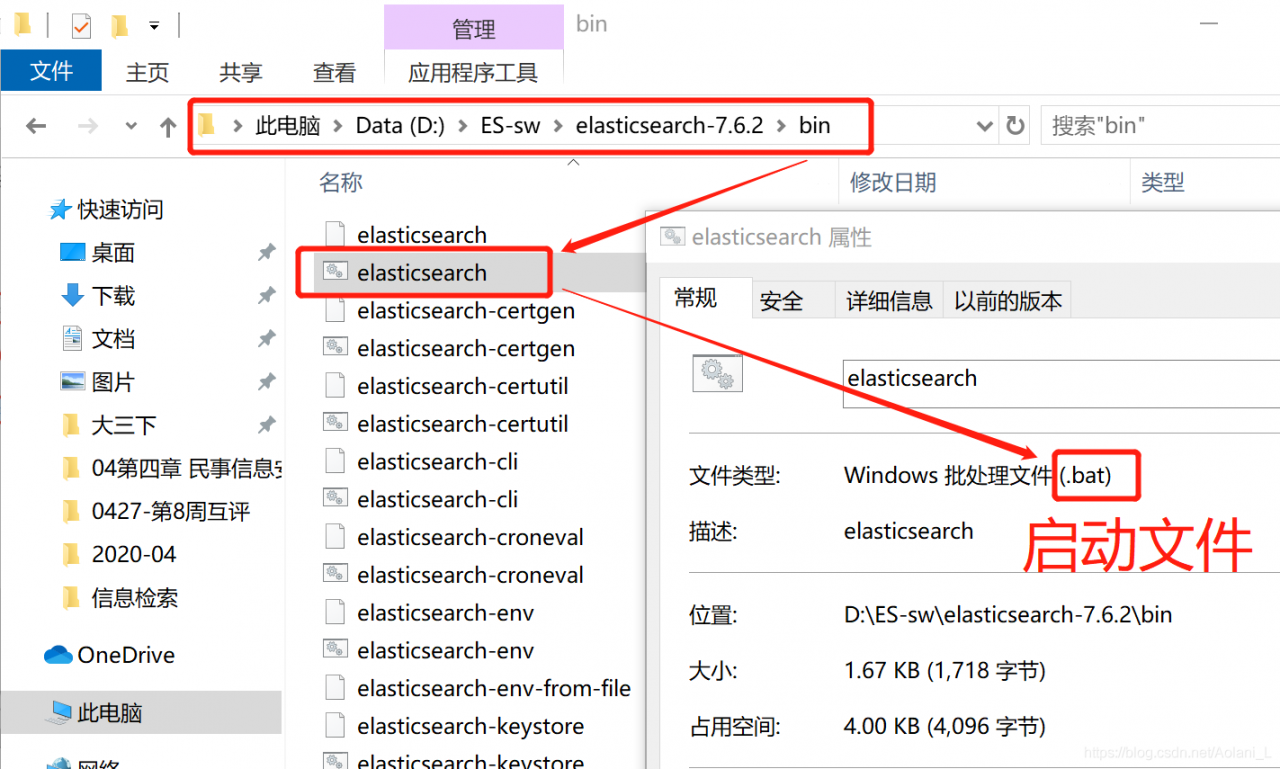Click the OneDrive cloud icon

tap(58, 655)
